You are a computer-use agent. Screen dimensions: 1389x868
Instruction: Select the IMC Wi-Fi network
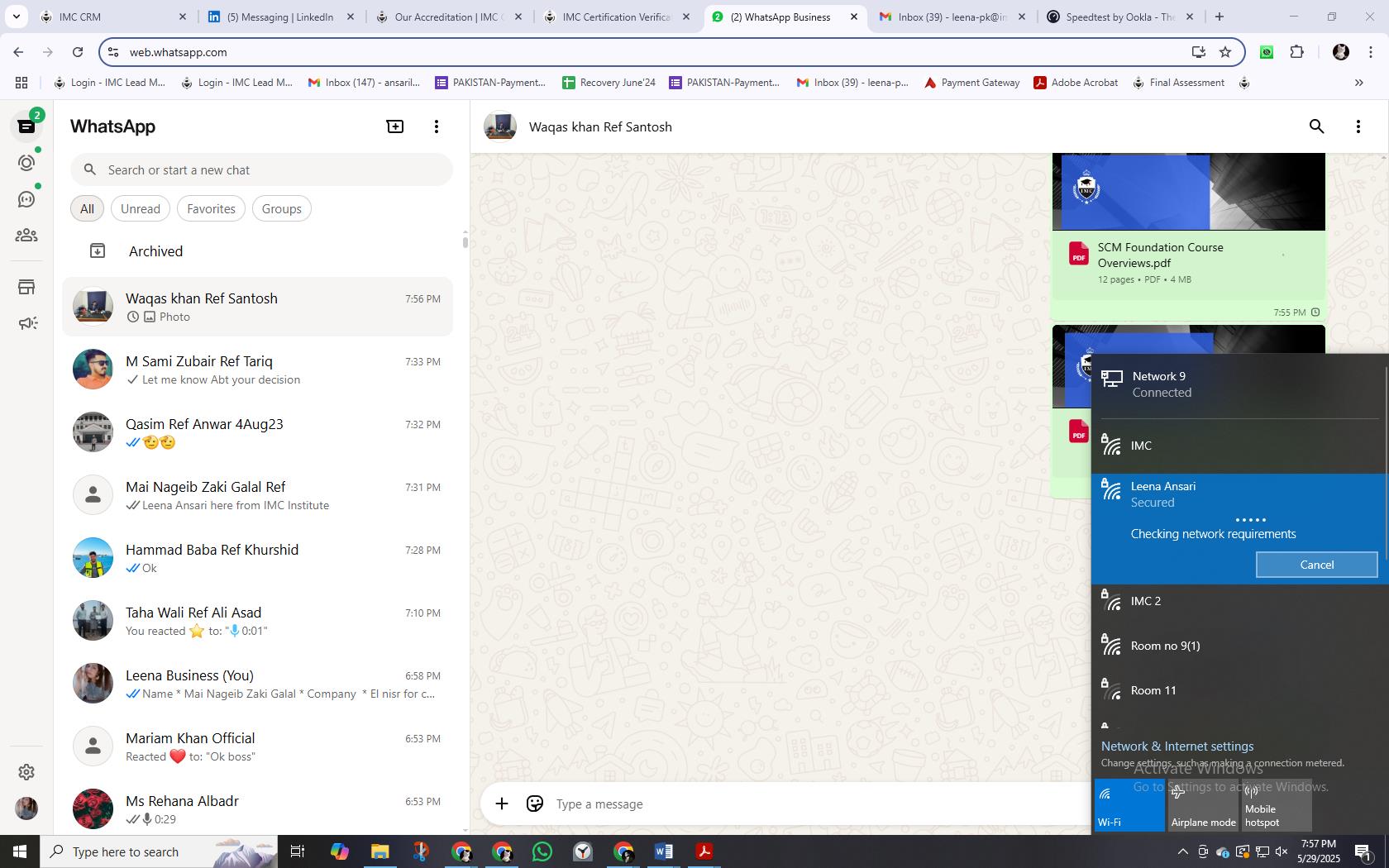pyautogui.click(x=1239, y=446)
